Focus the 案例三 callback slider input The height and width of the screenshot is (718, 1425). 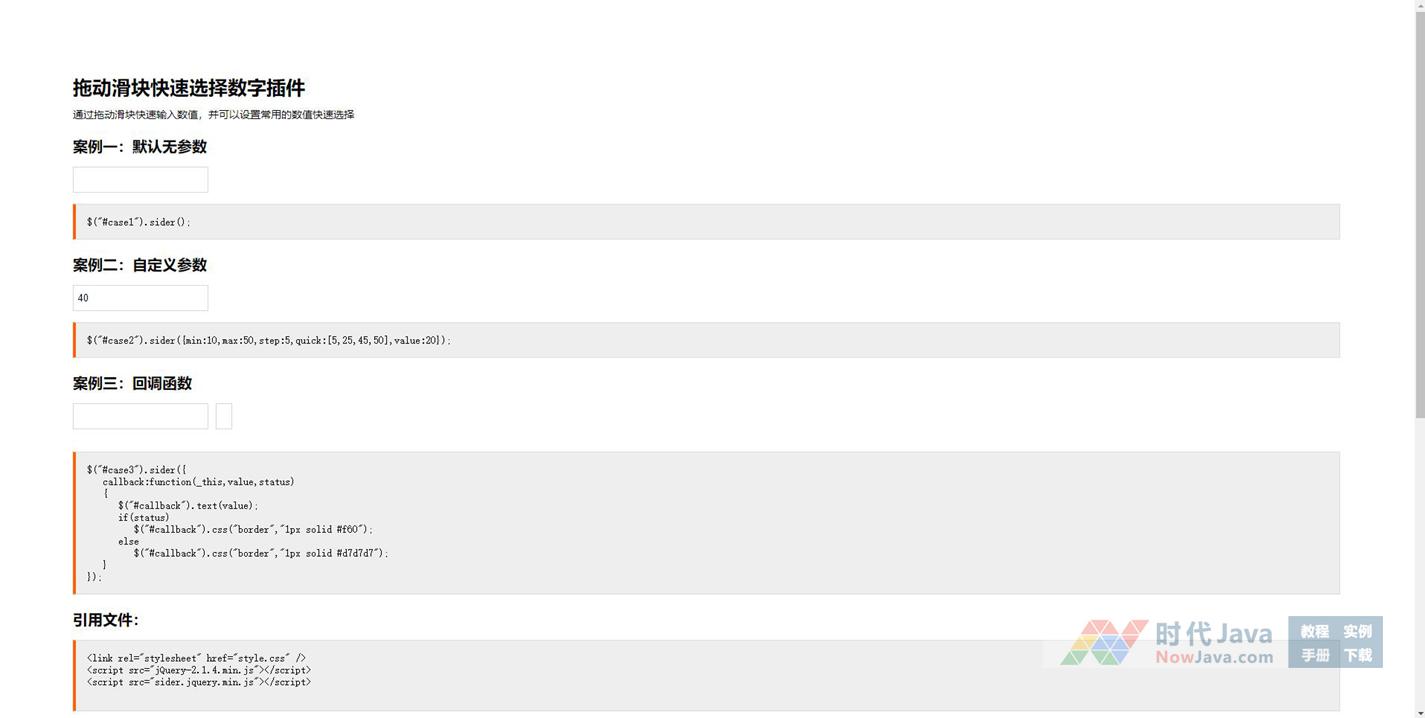click(x=140, y=416)
